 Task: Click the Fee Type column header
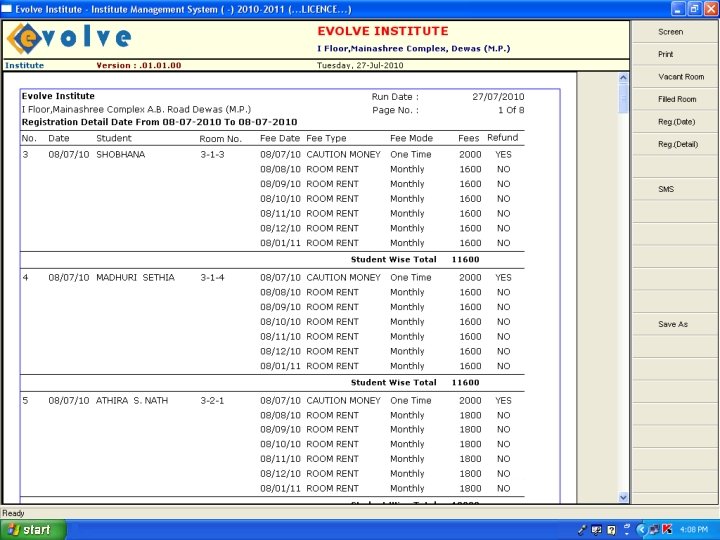pyautogui.click(x=326, y=138)
